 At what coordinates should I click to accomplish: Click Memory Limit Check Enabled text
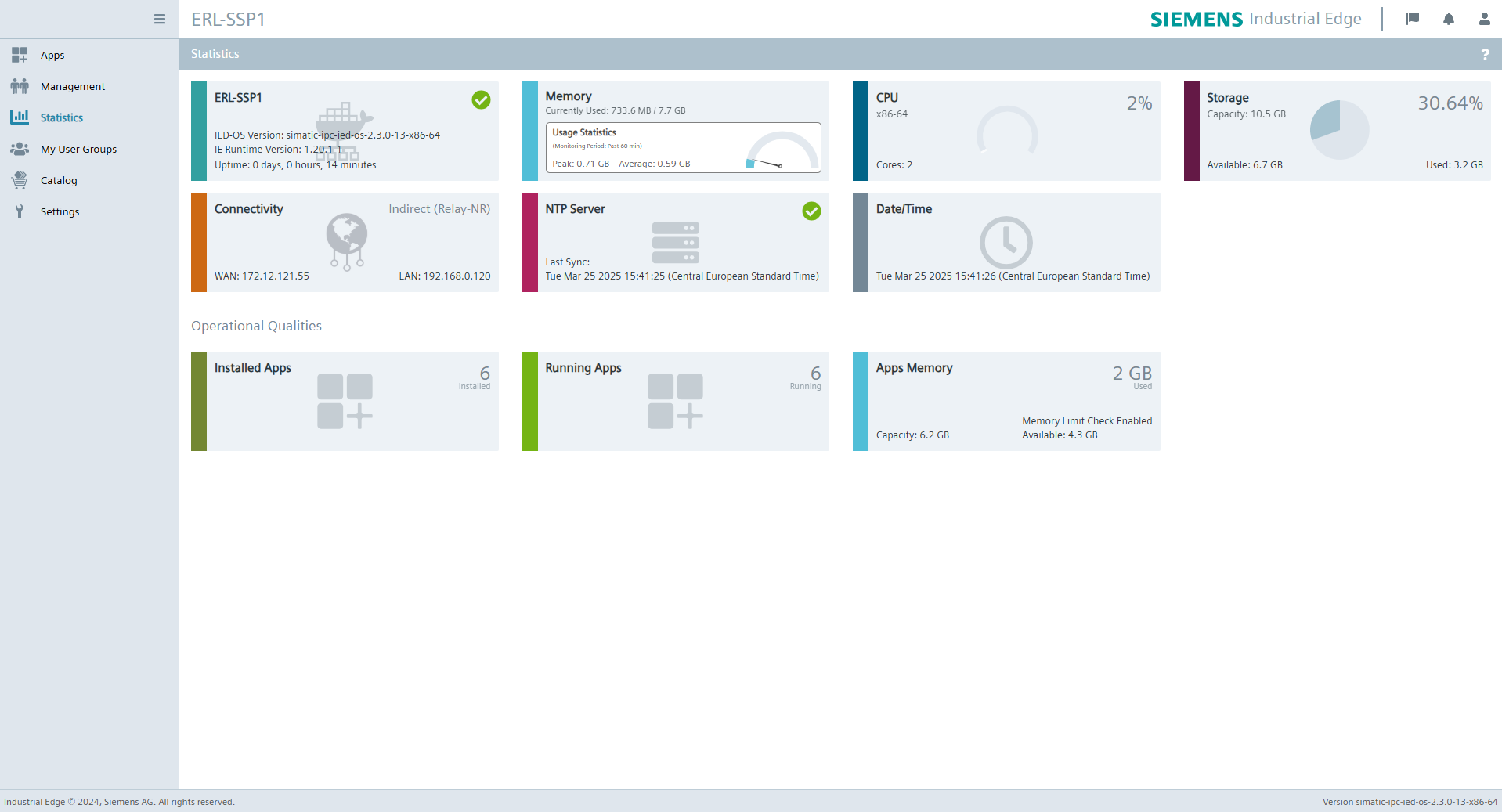click(x=1087, y=420)
